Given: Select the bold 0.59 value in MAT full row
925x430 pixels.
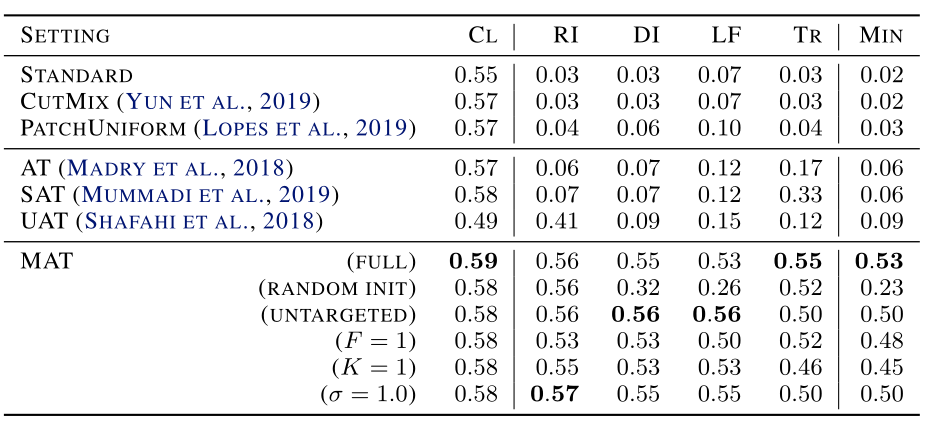Looking at the screenshot, I should tap(474, 263).
